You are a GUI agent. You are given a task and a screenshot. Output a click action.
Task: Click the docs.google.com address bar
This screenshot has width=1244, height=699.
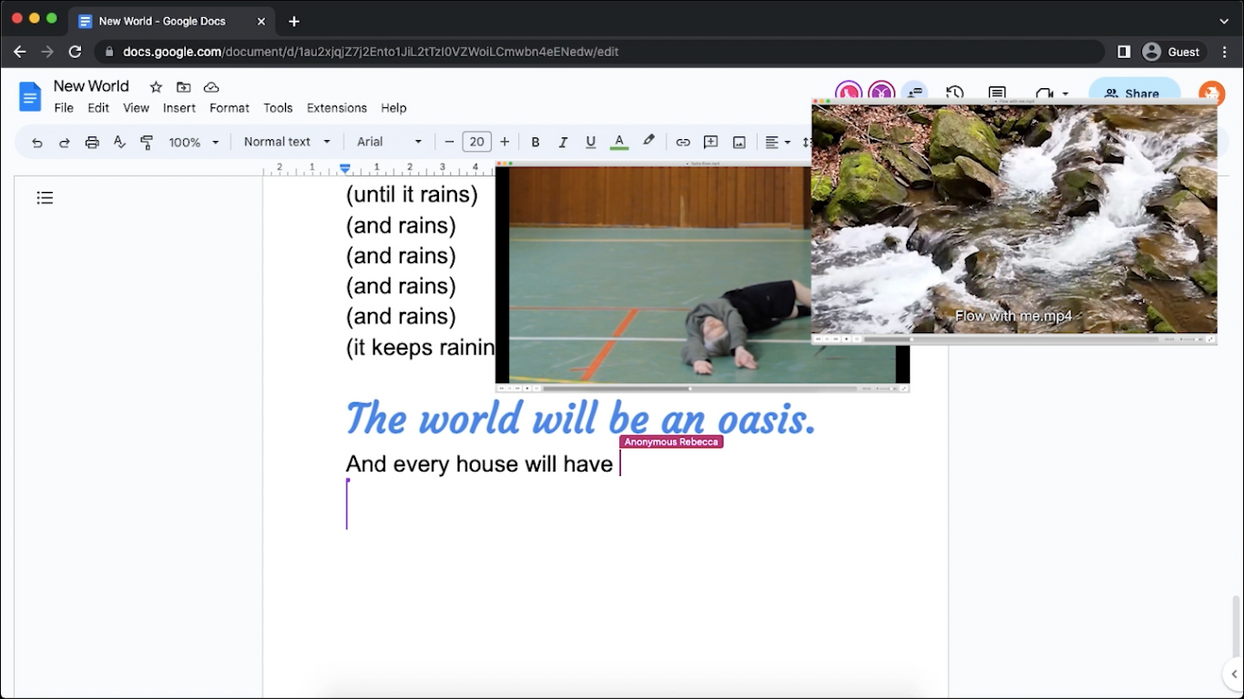point(600,51)
